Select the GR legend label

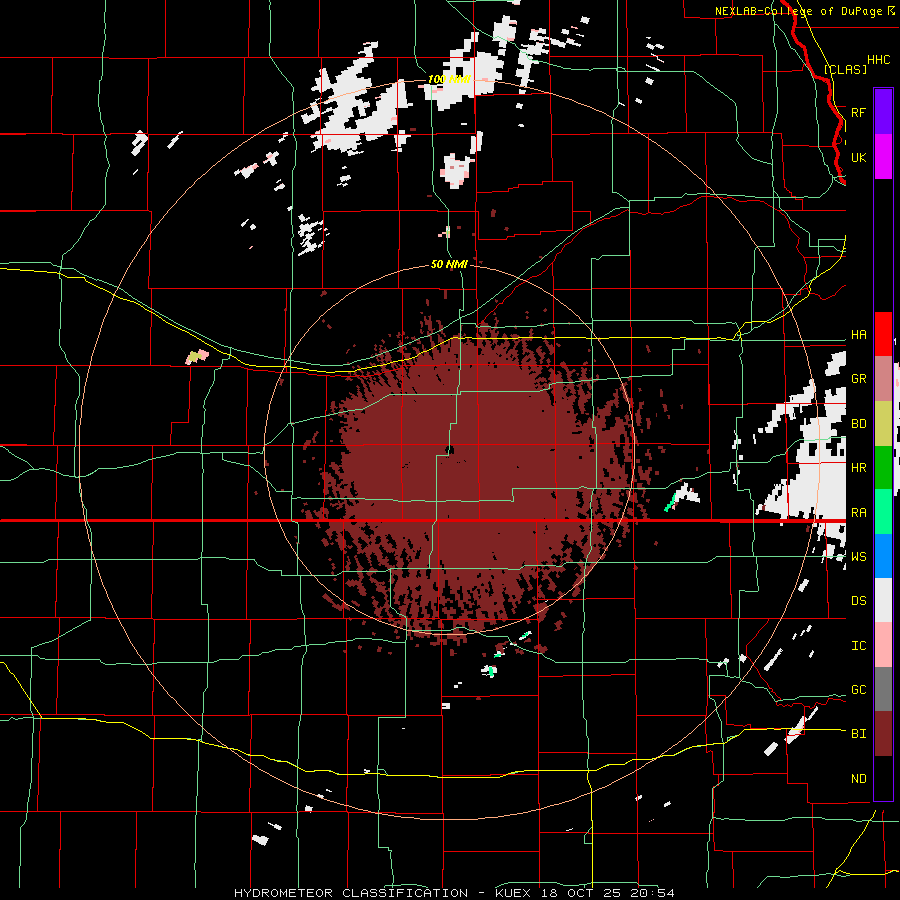pyautogui.click(x=858, y=379)
